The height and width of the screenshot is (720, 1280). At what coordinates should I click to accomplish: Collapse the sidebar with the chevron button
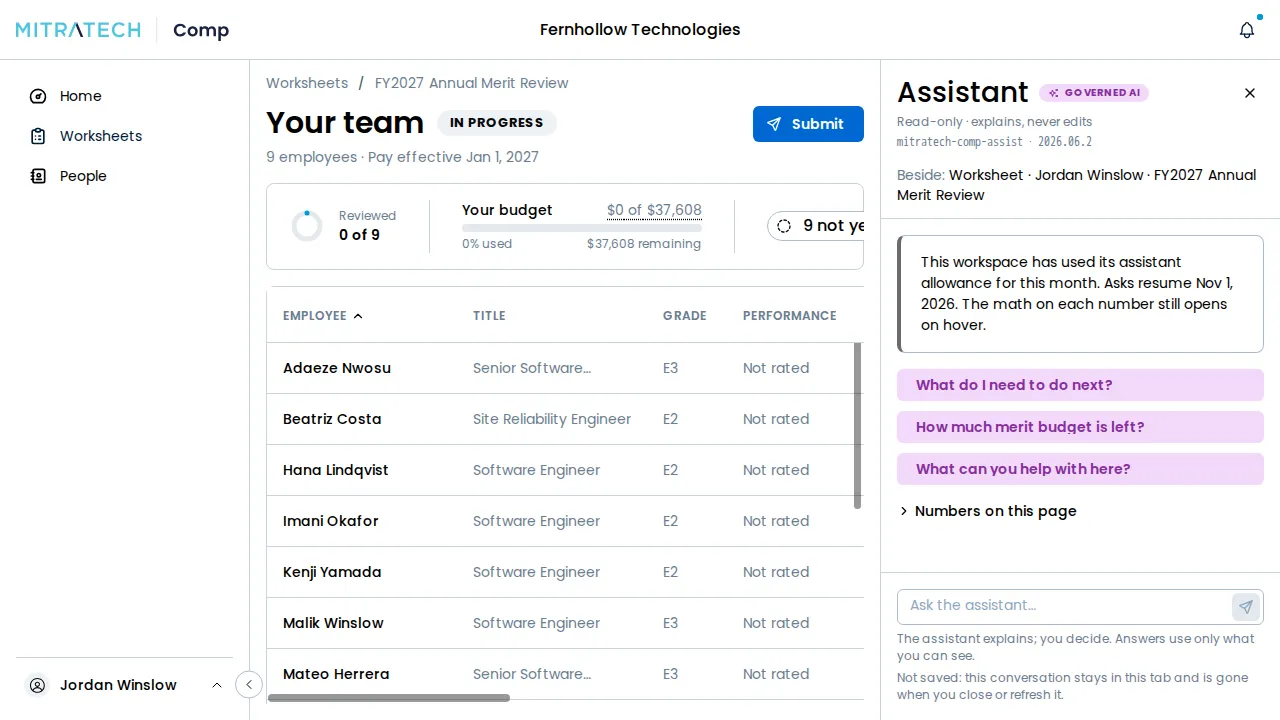click(248, 685)
